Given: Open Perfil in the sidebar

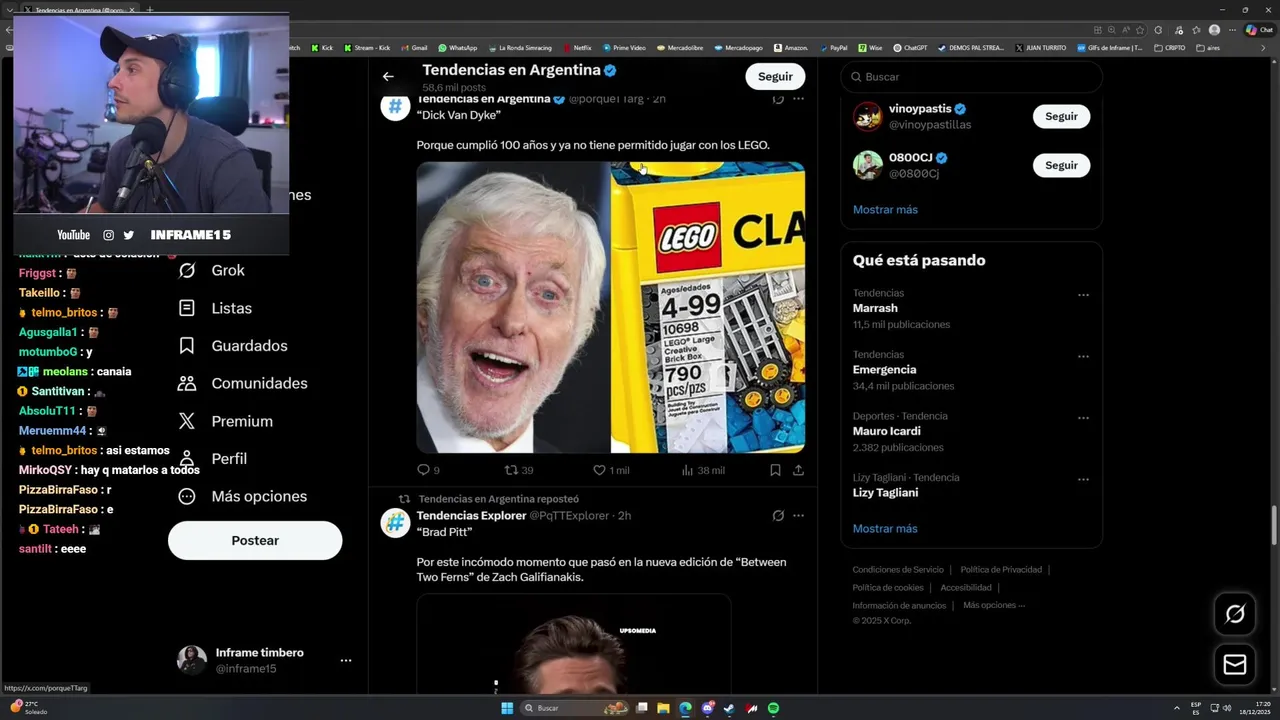Looking at the screenshot, I should pyautogui.click(x=212, y=458).
